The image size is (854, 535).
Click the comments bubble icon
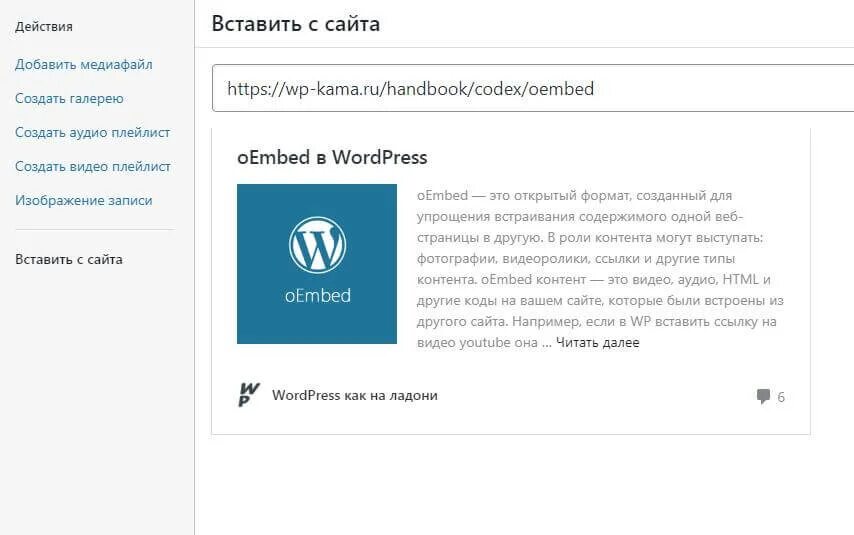tap(763, 396)
